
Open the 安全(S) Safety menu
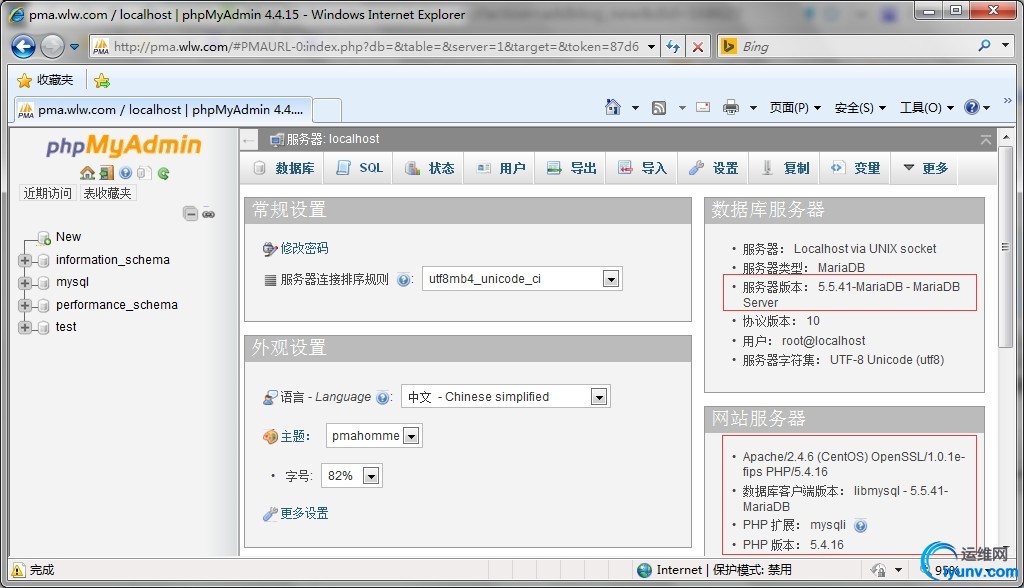(860, 108)
